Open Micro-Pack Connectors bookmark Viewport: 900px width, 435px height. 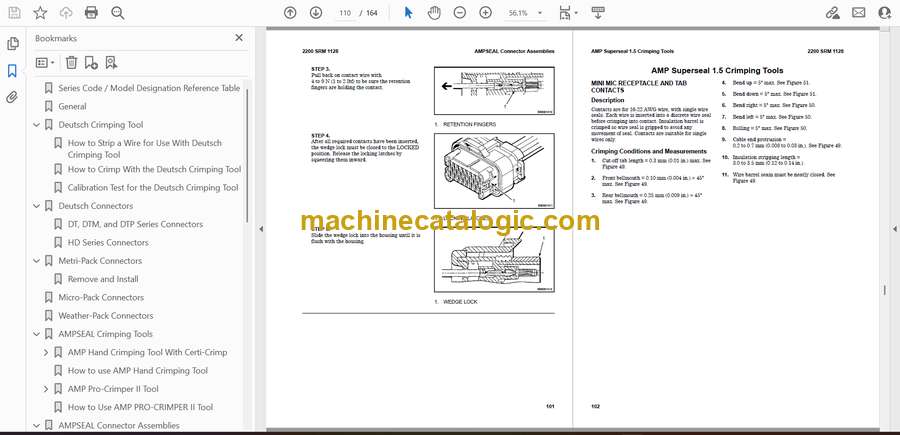tap(101, 297)
